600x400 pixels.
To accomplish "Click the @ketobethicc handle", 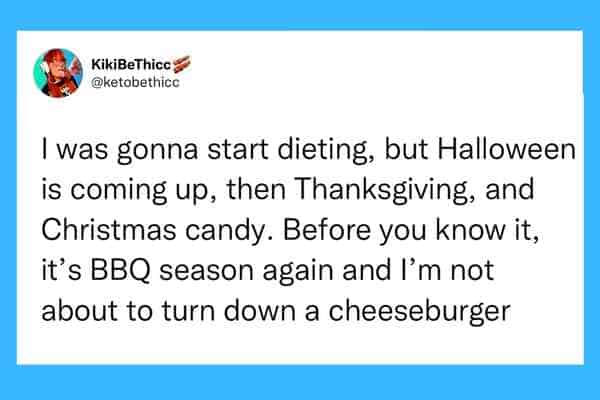I will [135, 82].
